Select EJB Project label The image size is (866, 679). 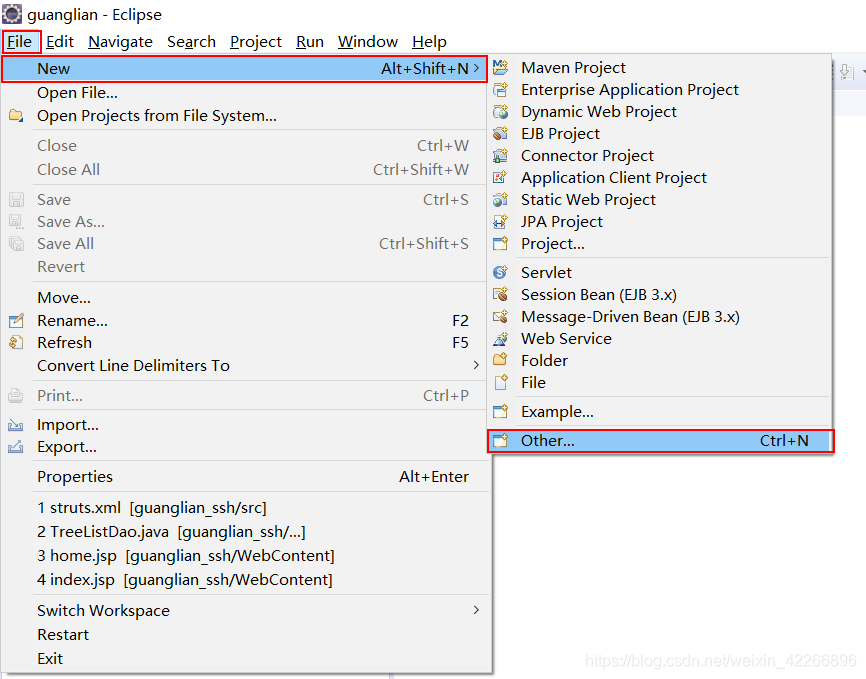(x=560, y=134)
